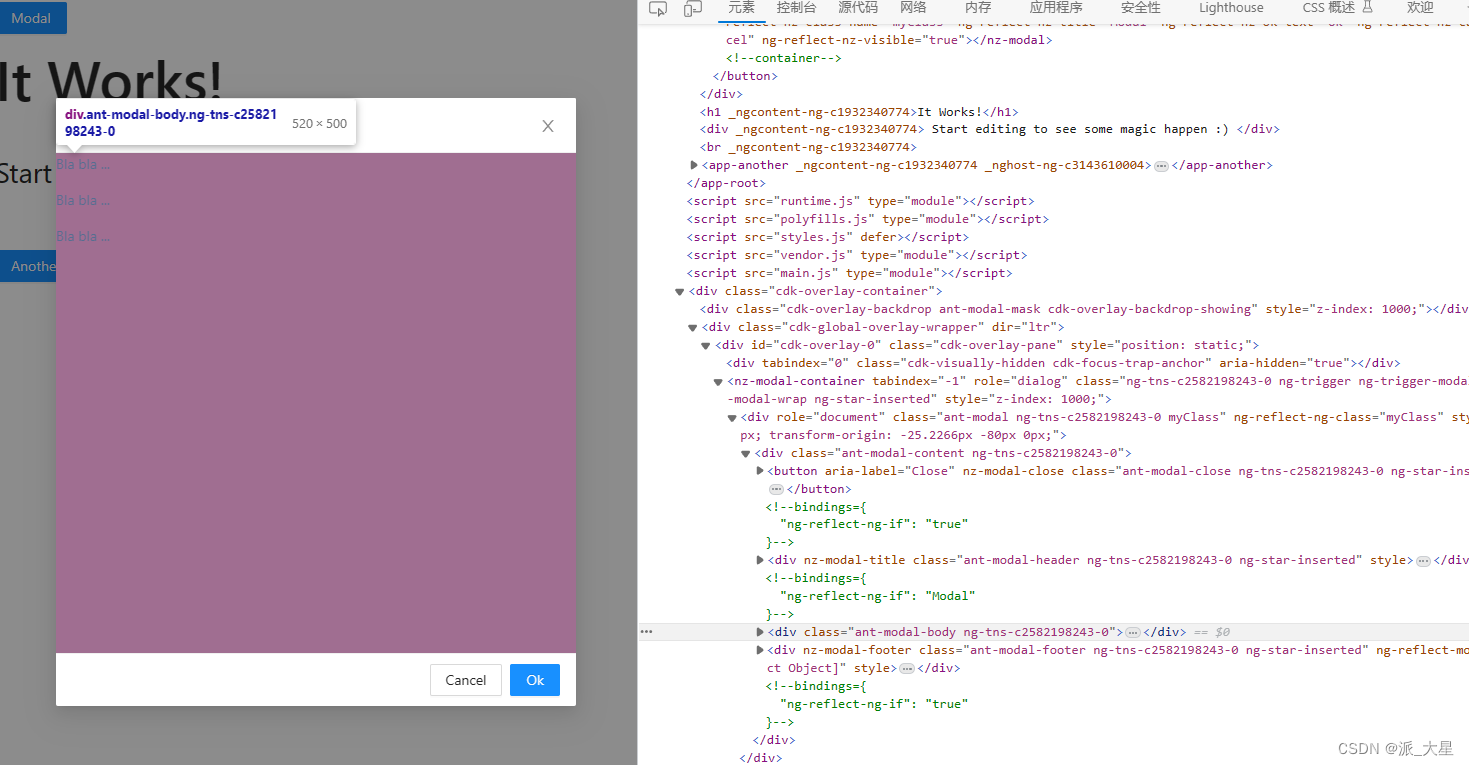
Task: Switch to the 控制台 tab
Action: pos(796,8)
